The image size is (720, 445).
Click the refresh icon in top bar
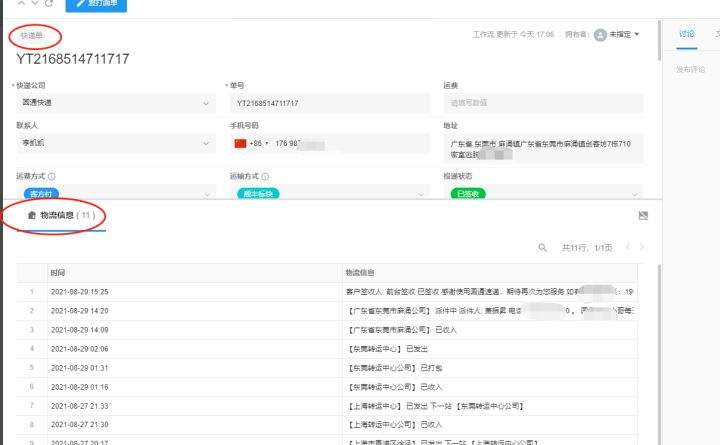(x=50, y=4)
